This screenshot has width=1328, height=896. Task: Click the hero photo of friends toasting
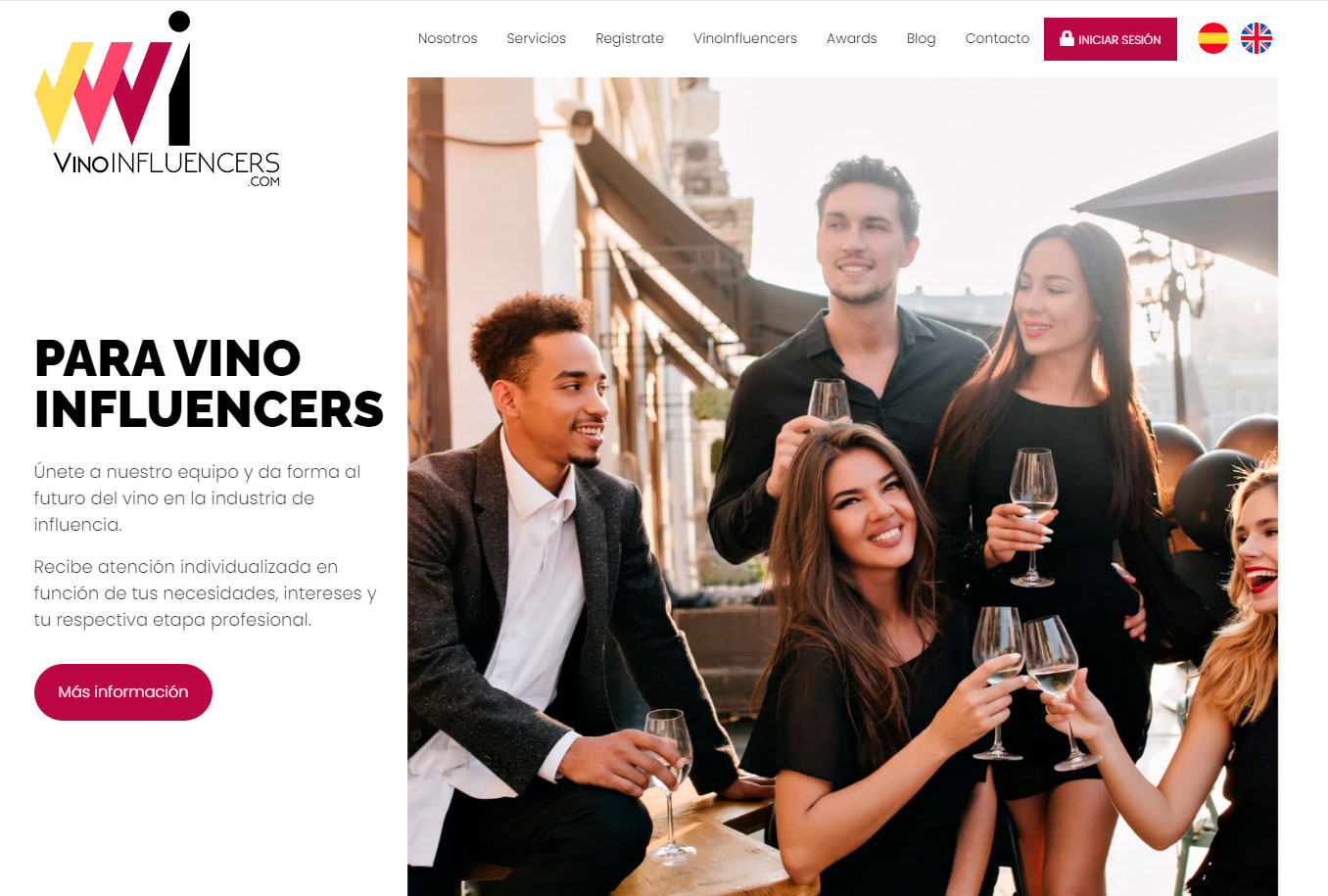coord(842,487)
